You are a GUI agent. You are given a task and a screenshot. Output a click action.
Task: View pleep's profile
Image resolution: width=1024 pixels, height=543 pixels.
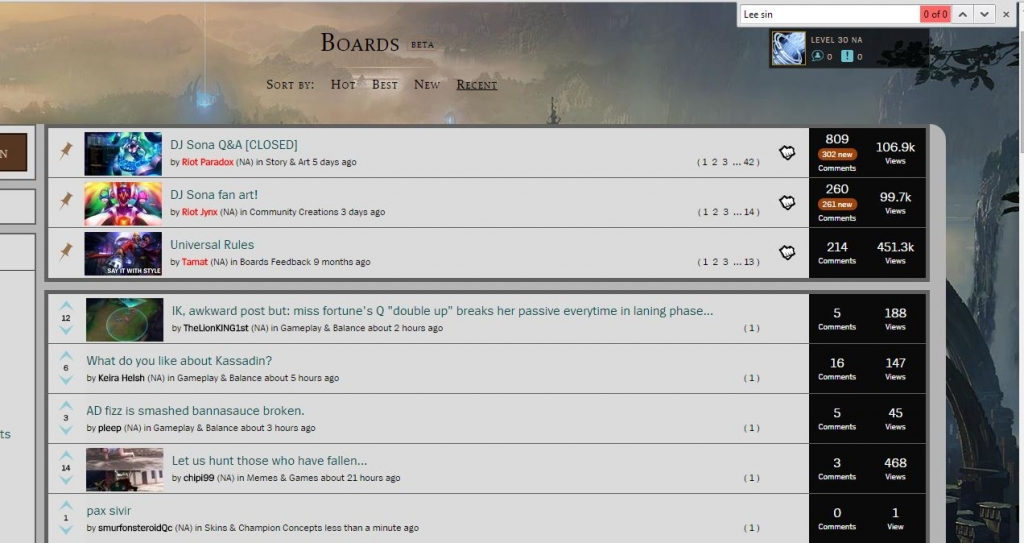(110, 428)
